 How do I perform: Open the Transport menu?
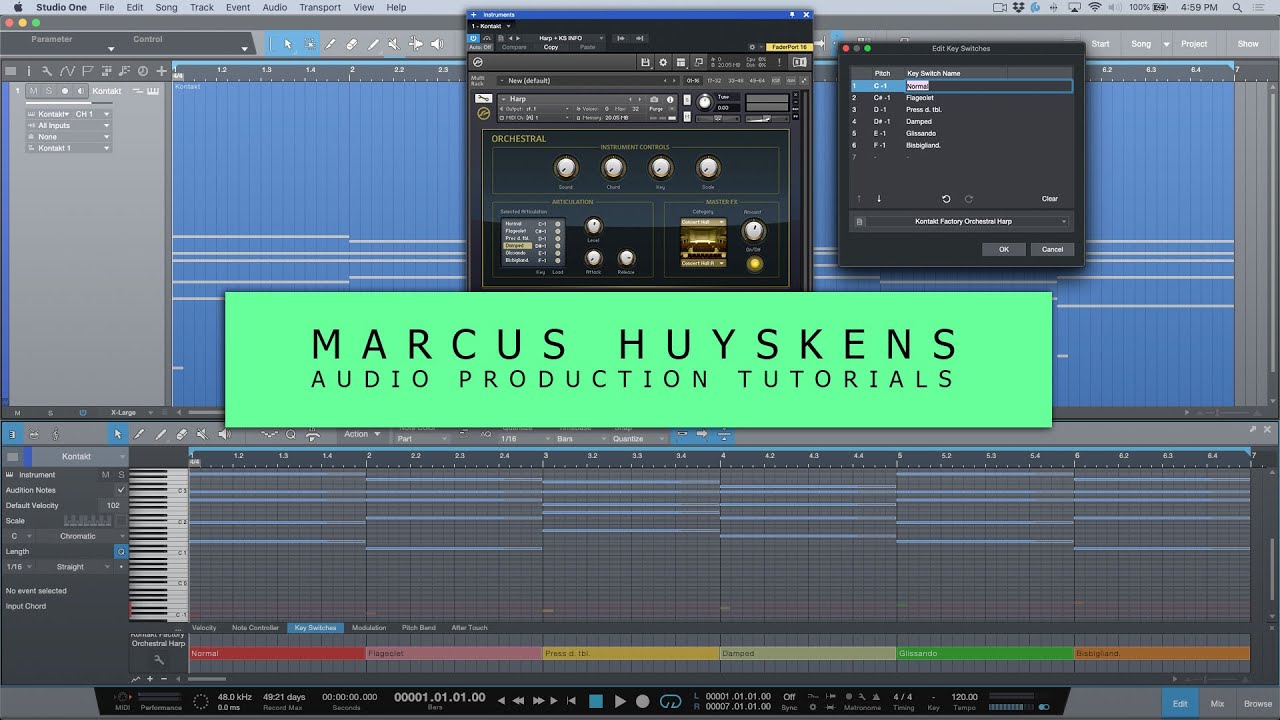tap(320, 7)
